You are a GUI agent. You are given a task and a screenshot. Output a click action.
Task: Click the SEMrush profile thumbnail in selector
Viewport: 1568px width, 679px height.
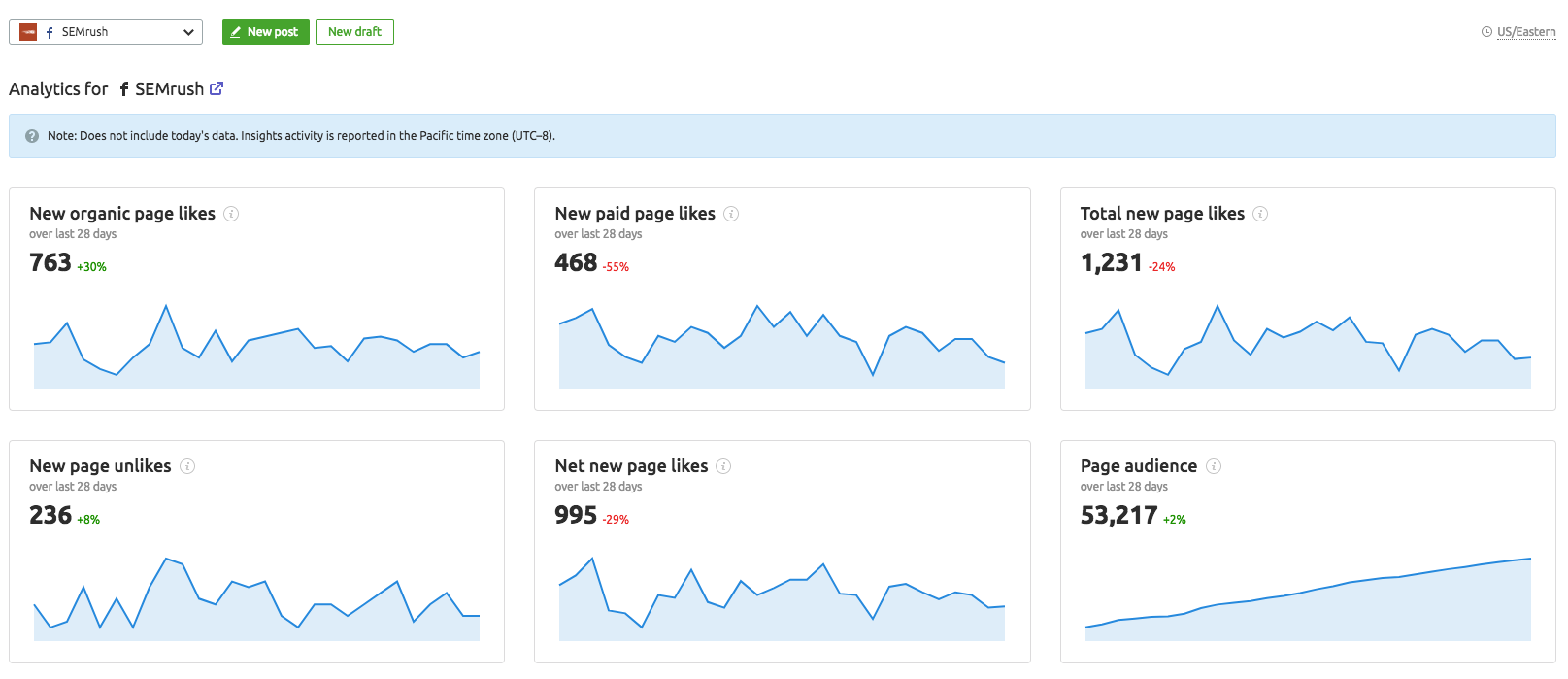(28, 32)
